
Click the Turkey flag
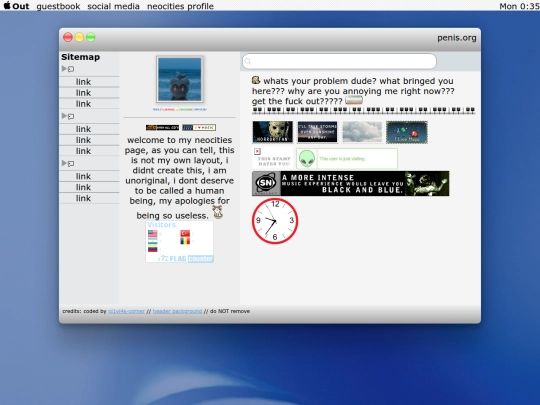tap(185, 233)
